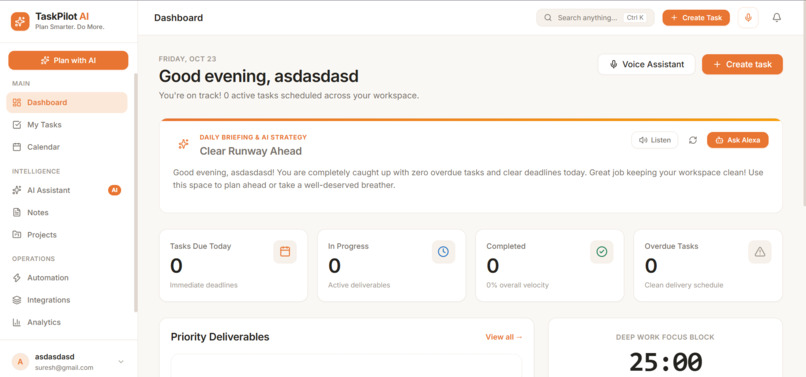Click the Calendar icon in sidebar

tap(16, 147)
